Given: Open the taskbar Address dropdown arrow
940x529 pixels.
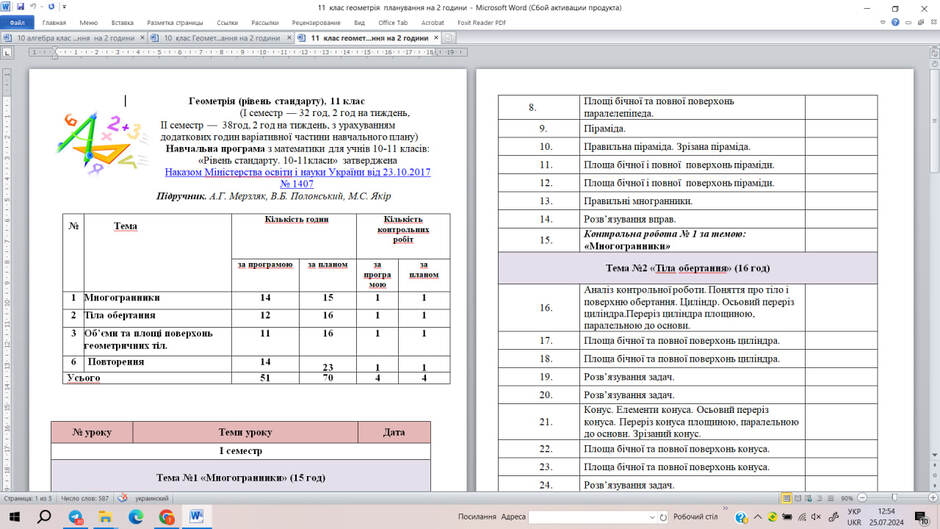Looking at the screenshot, I should (x=652, y=516).
